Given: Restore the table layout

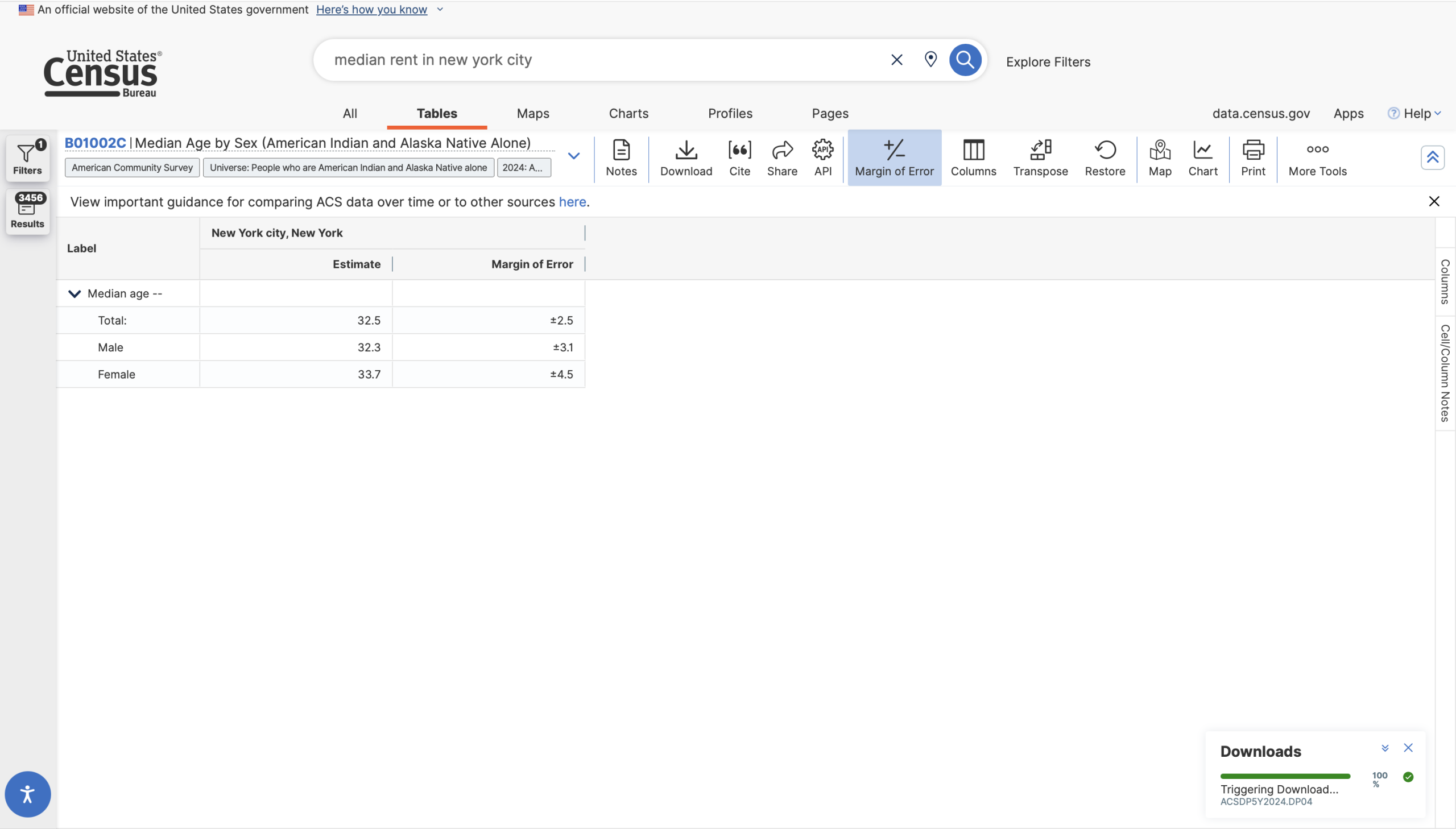Looking at the screenshot, I should coord(1104,157).
